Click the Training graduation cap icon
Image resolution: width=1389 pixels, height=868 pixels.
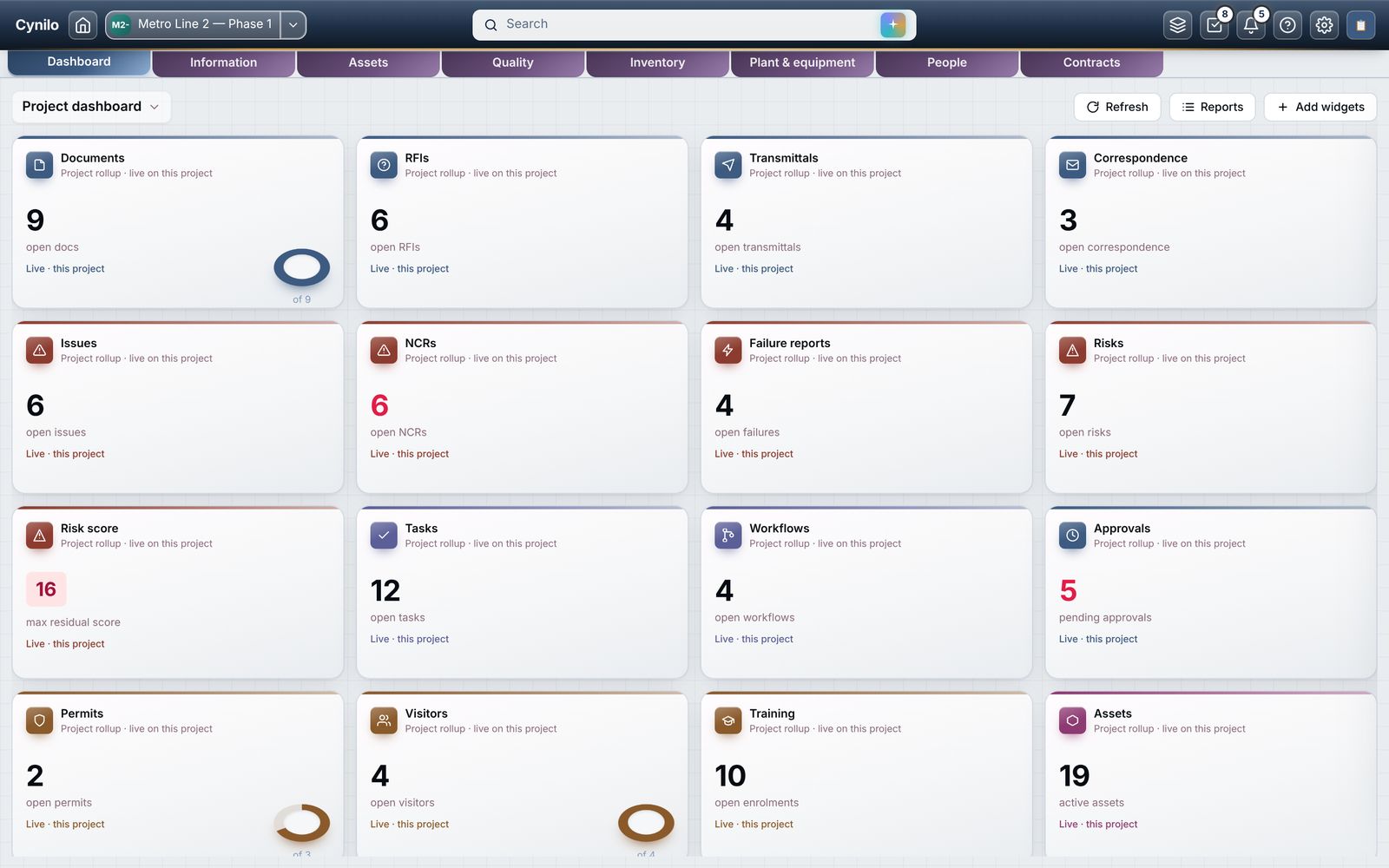[728, 720]
